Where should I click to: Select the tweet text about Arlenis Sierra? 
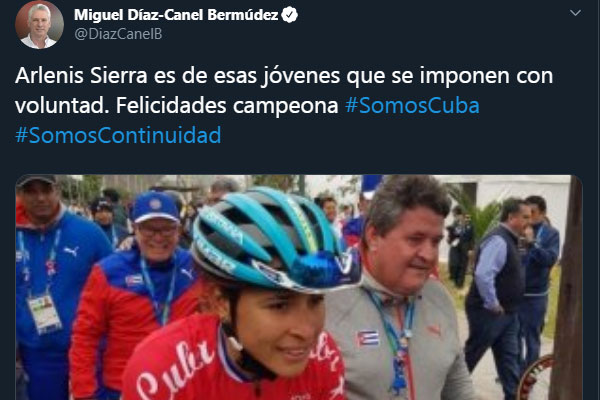coord(284,105)
